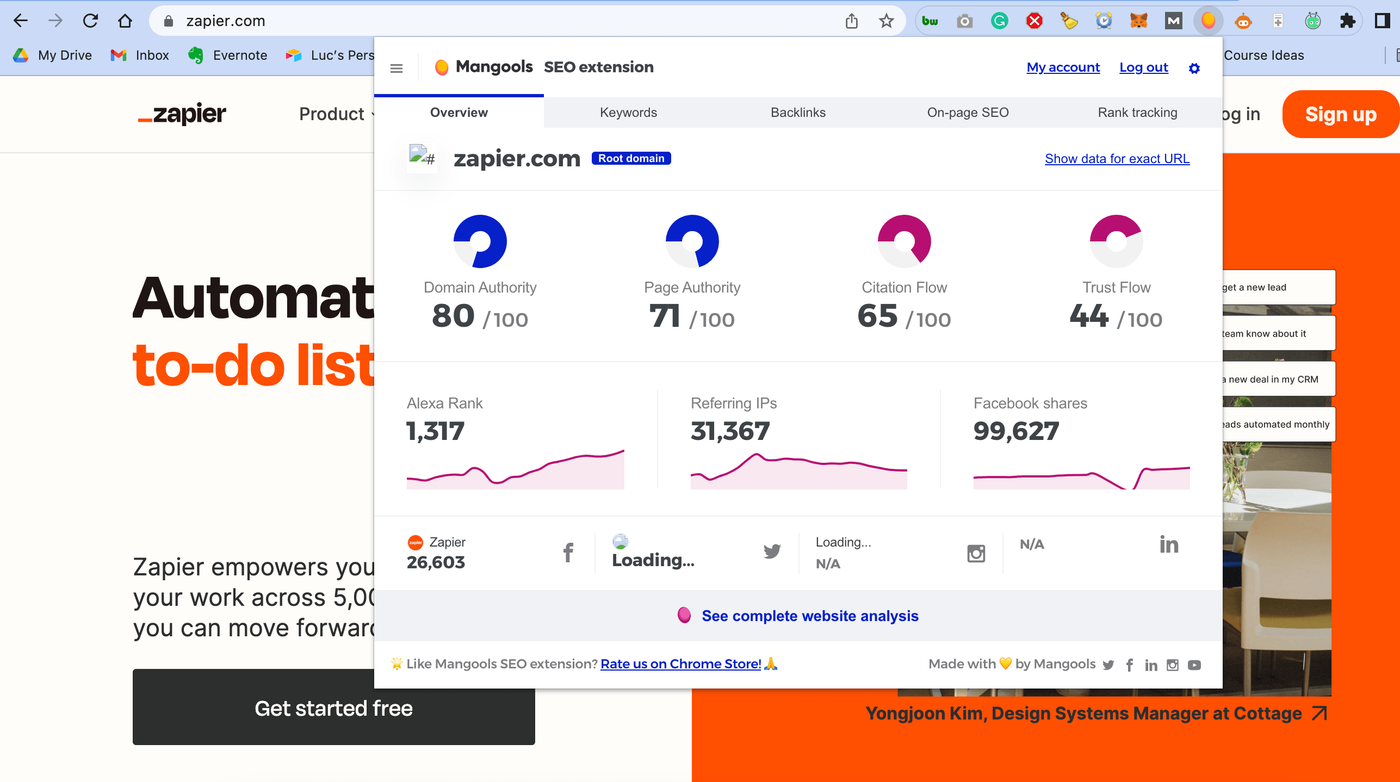The height and width of the screenshot is (782, 1400).
Task: Click the Alexa Rank value 1,317
Action: 435,431
